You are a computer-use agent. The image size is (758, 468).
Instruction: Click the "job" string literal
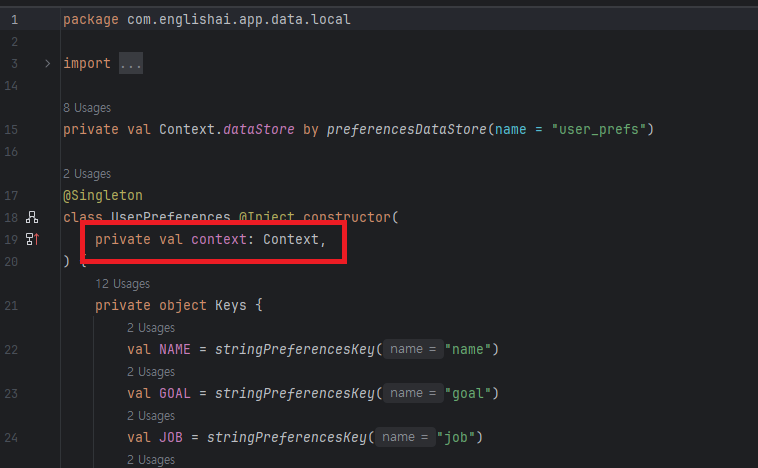[456, 438]
